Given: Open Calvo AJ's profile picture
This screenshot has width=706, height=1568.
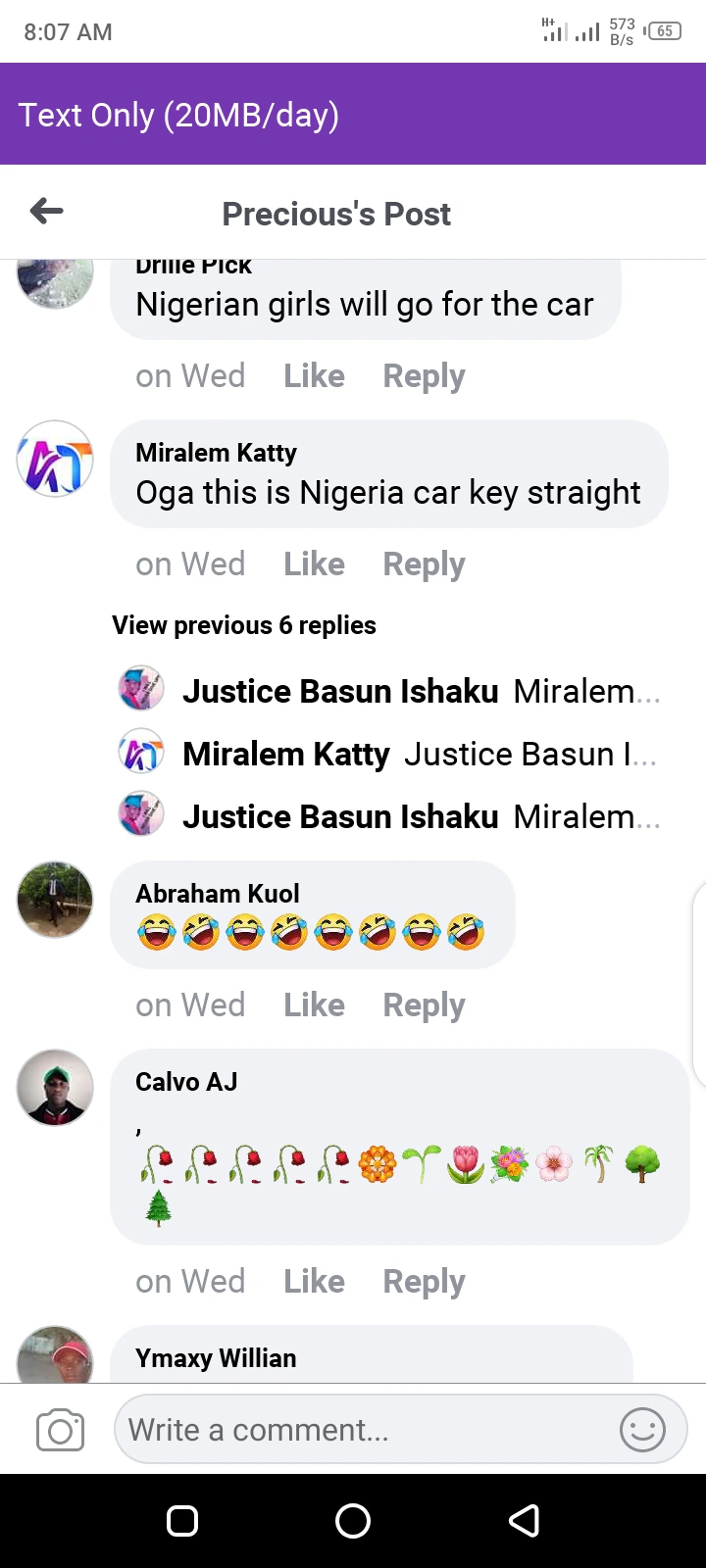Looking at the screenshot, I should pos(55,1088).
